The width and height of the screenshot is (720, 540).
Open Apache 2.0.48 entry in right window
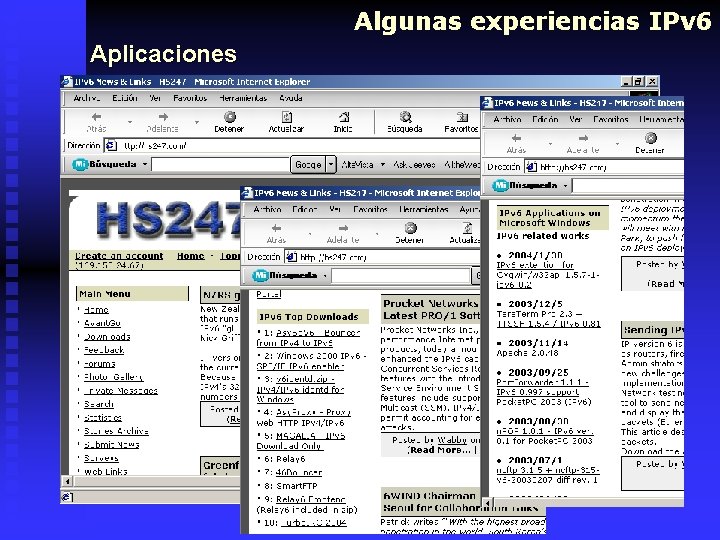(527, 353)
